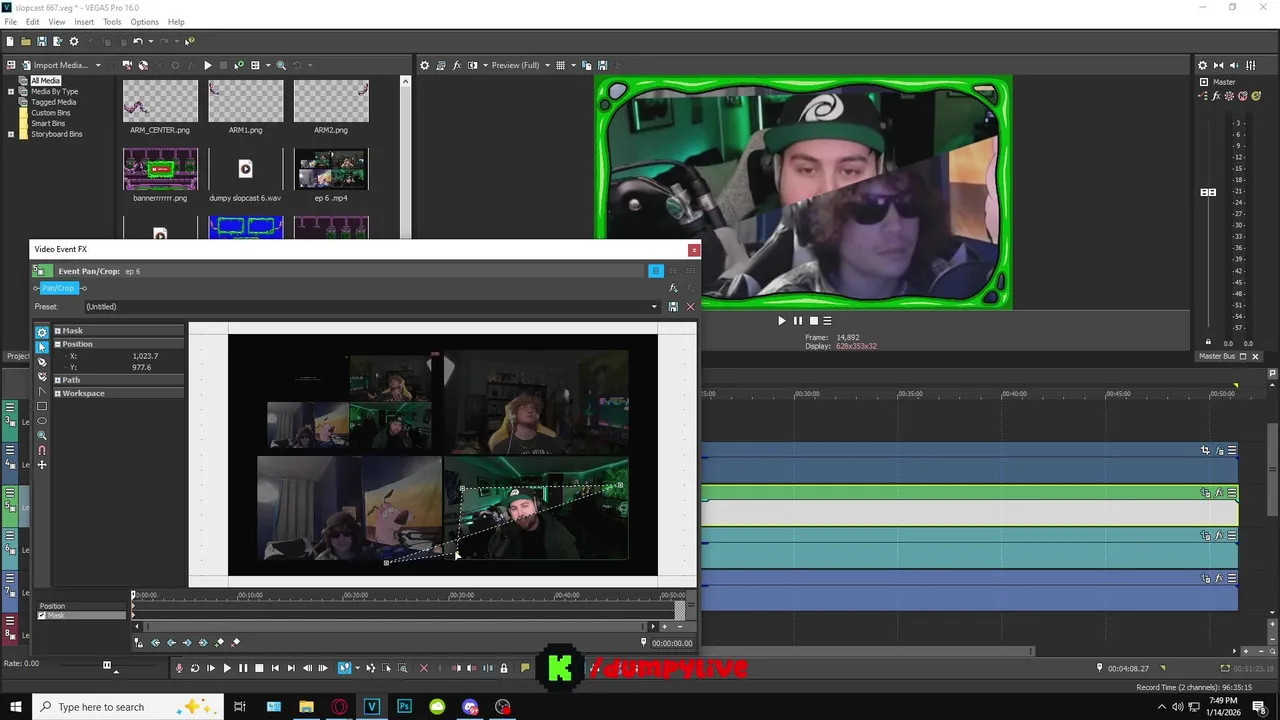Screen dimensions: 1280x720
Task: Toggle Enable Snapping magnet in Pan/Crop
Action: coord(41,450)
